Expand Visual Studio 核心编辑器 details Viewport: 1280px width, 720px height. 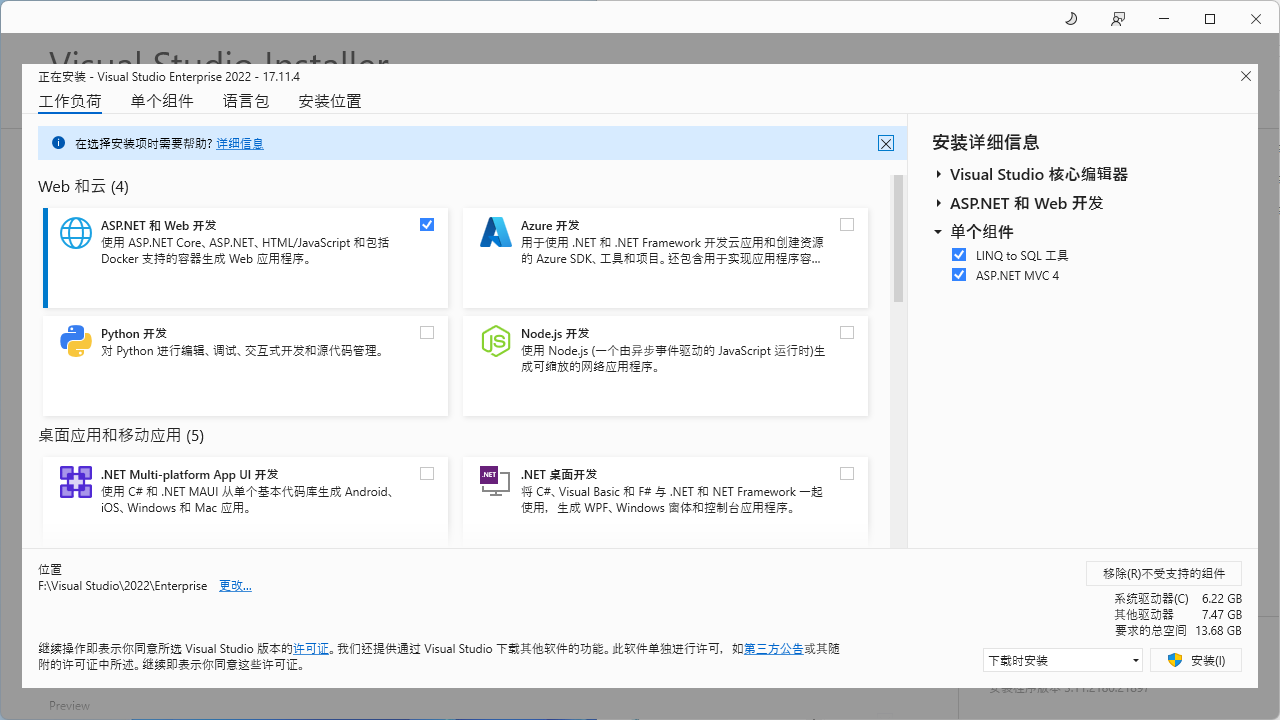click(x=939, y=174)
